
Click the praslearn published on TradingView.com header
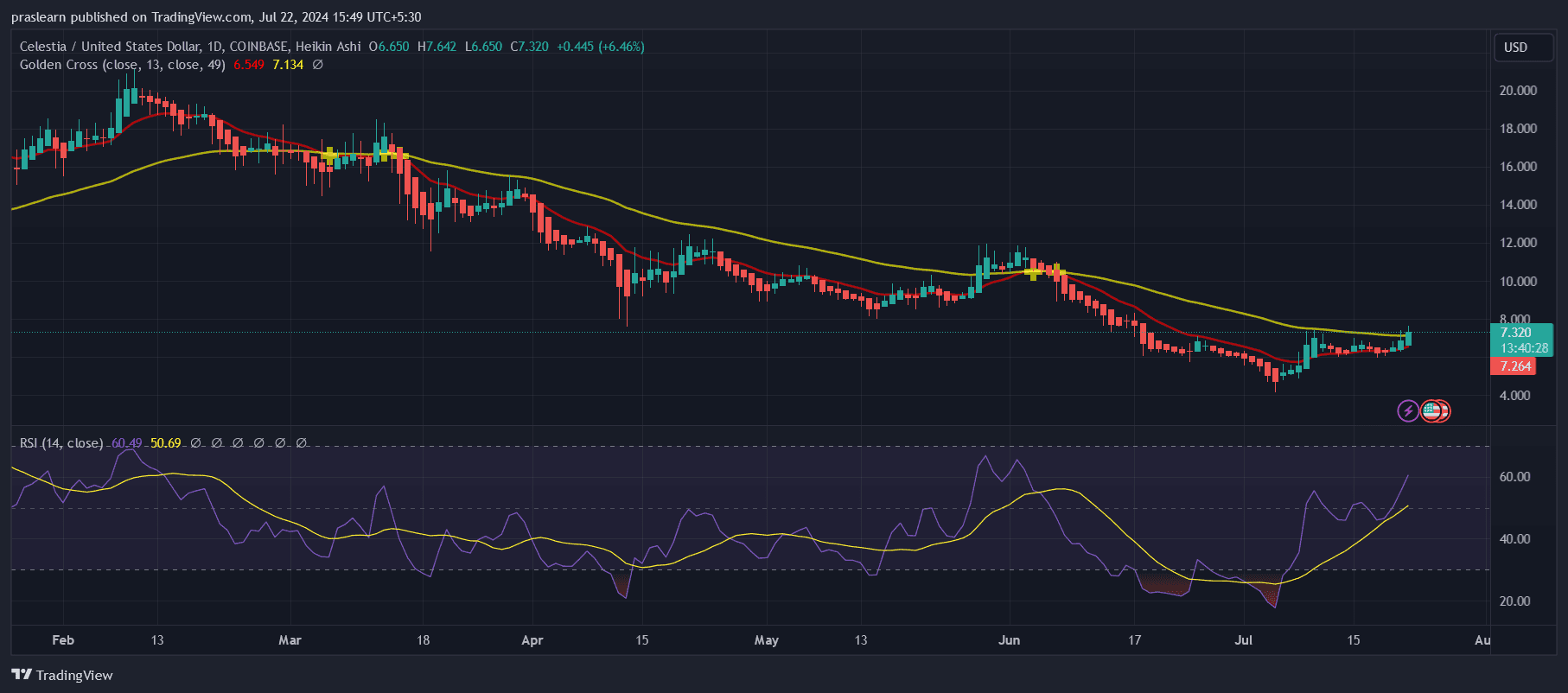[216, 17]
